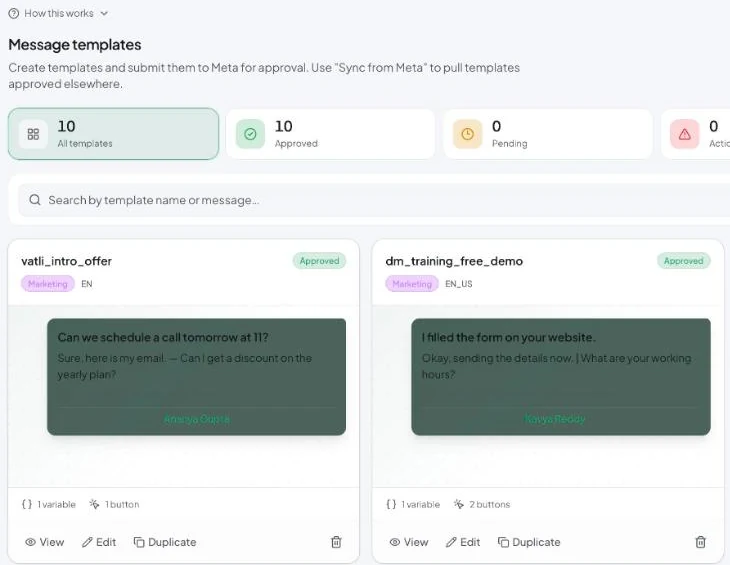Image resolution: width=730 pixels, height=565 pixels.
Task: Click the vatli_intro_offer message preview bubble
Action: pos(196,377)
